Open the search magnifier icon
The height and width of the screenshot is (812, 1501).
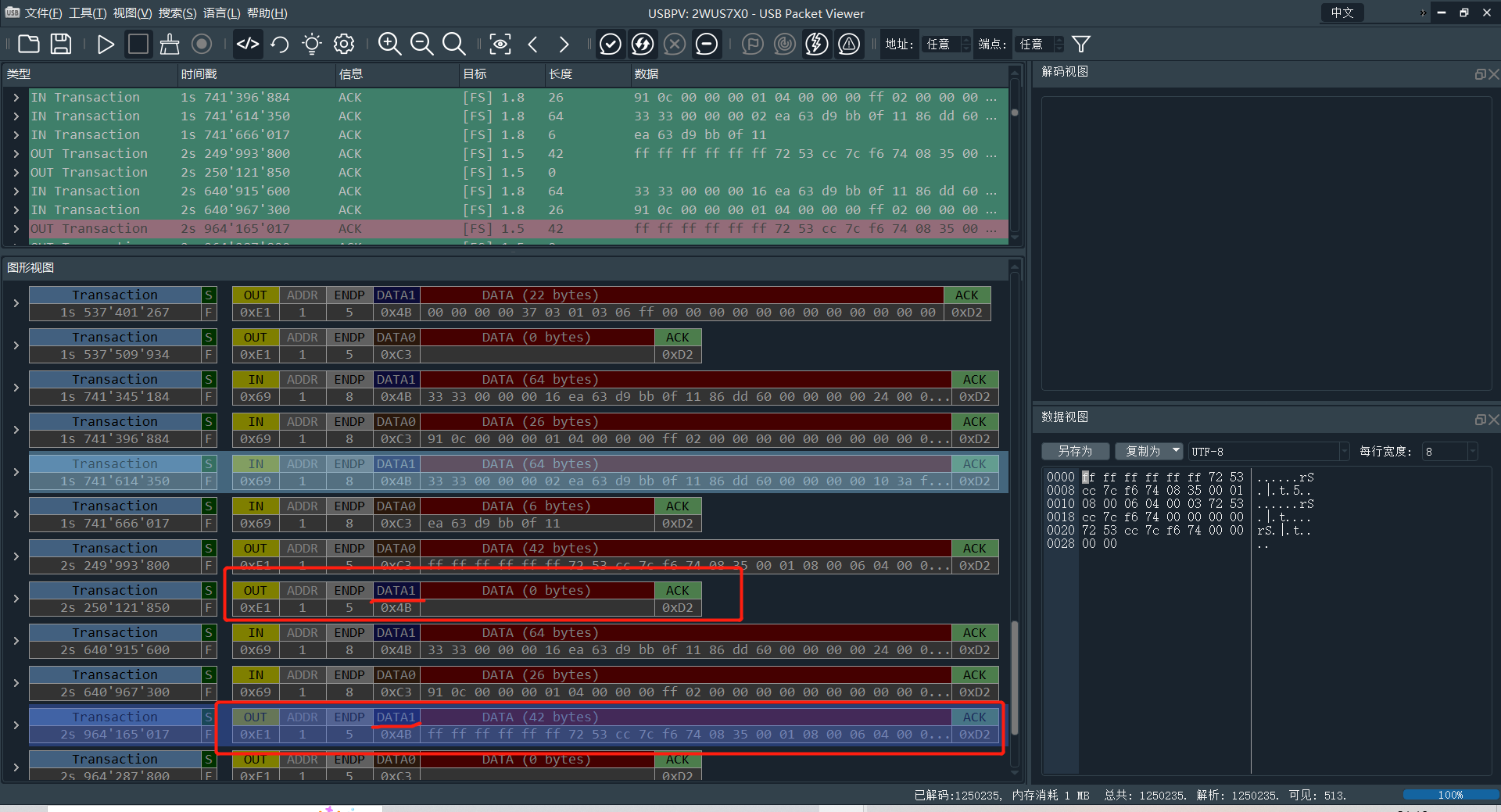point(454,44)
